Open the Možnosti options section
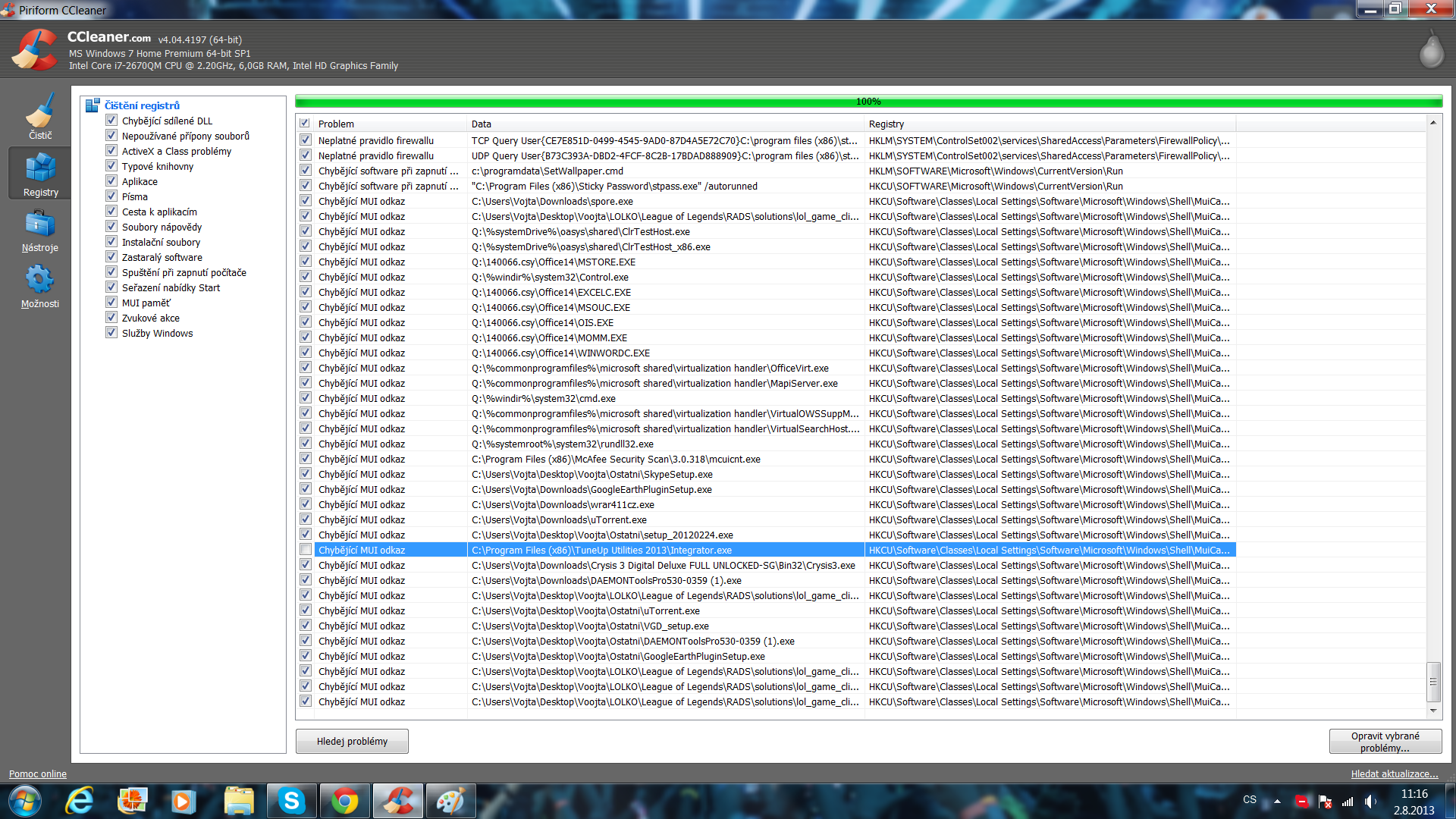The height and width of the screenshot is (819, 1456). 40,287
